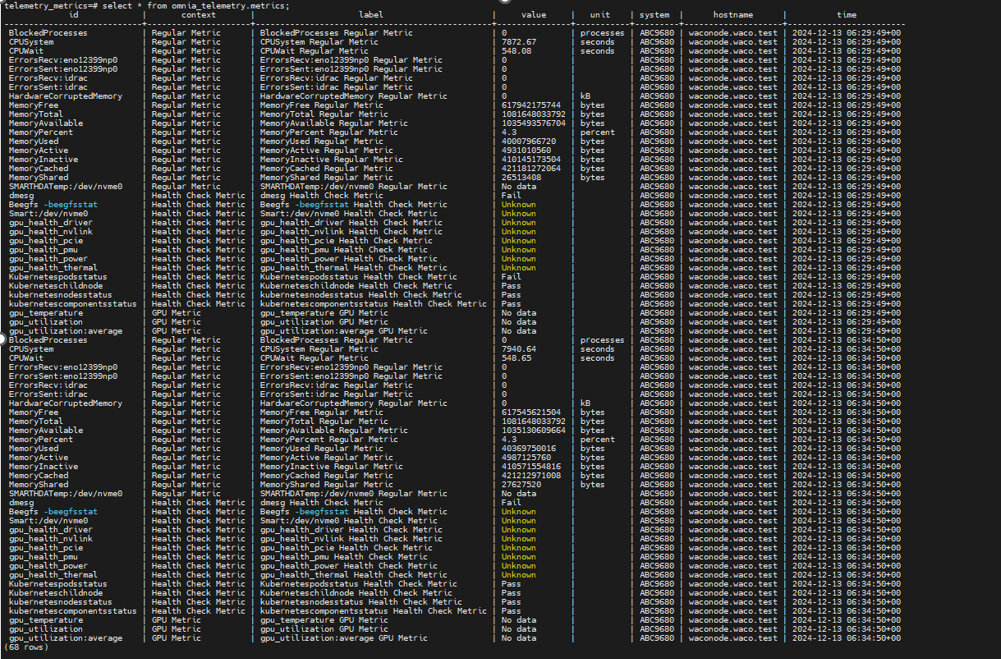Viewport: 1001px width, 659px height.
Task: Click the MemoryUsed value 40369750016
Action: [529, 448]
